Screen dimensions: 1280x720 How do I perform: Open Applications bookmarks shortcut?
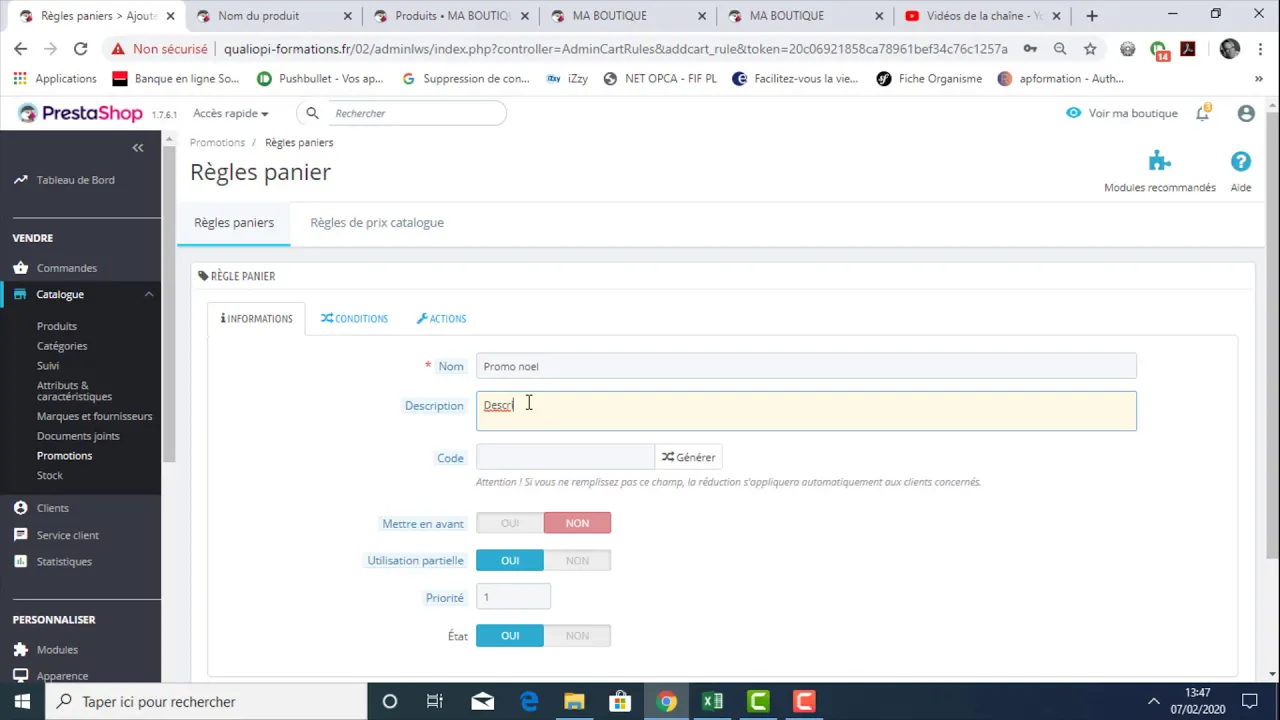click(56, 79)
